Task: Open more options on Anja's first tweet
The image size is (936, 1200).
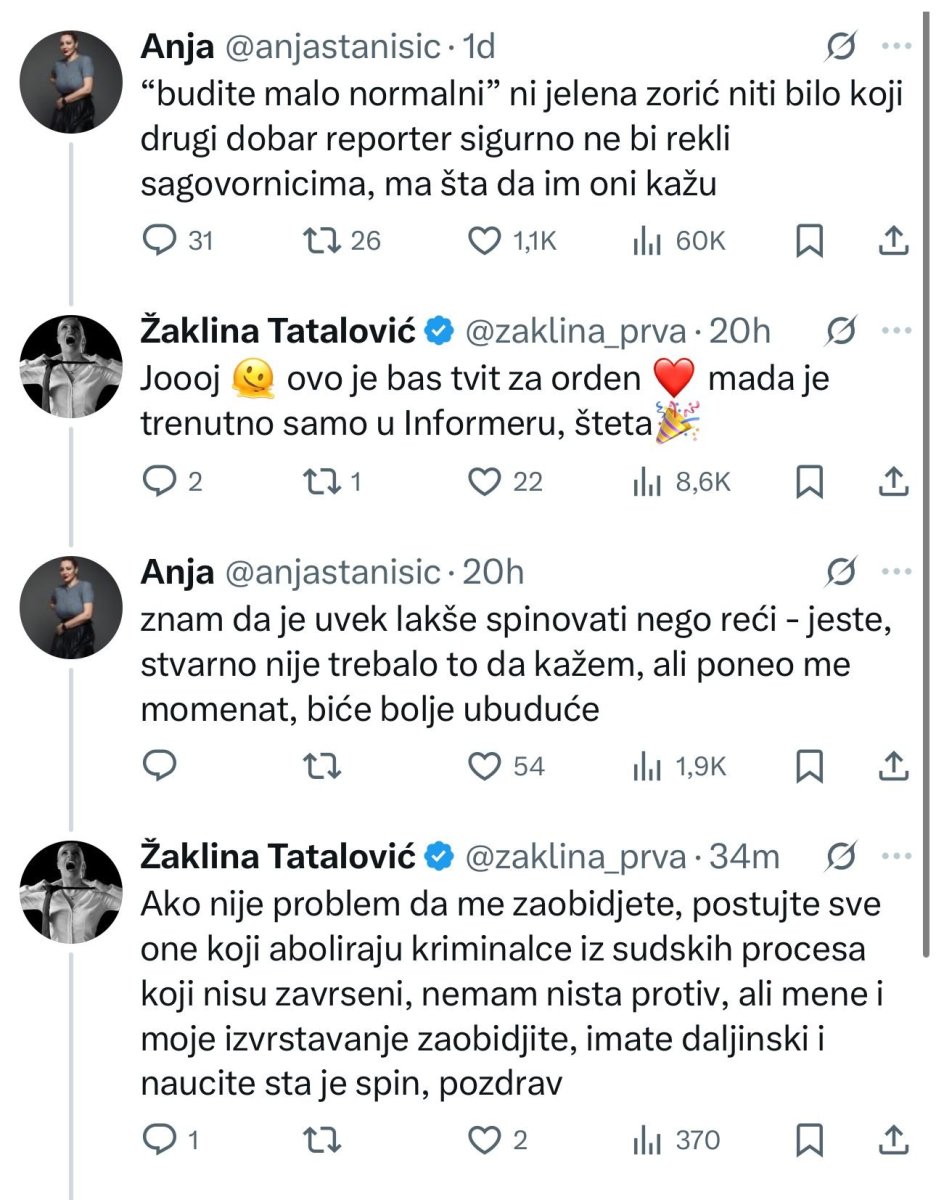Action: (x=895, y=46)
